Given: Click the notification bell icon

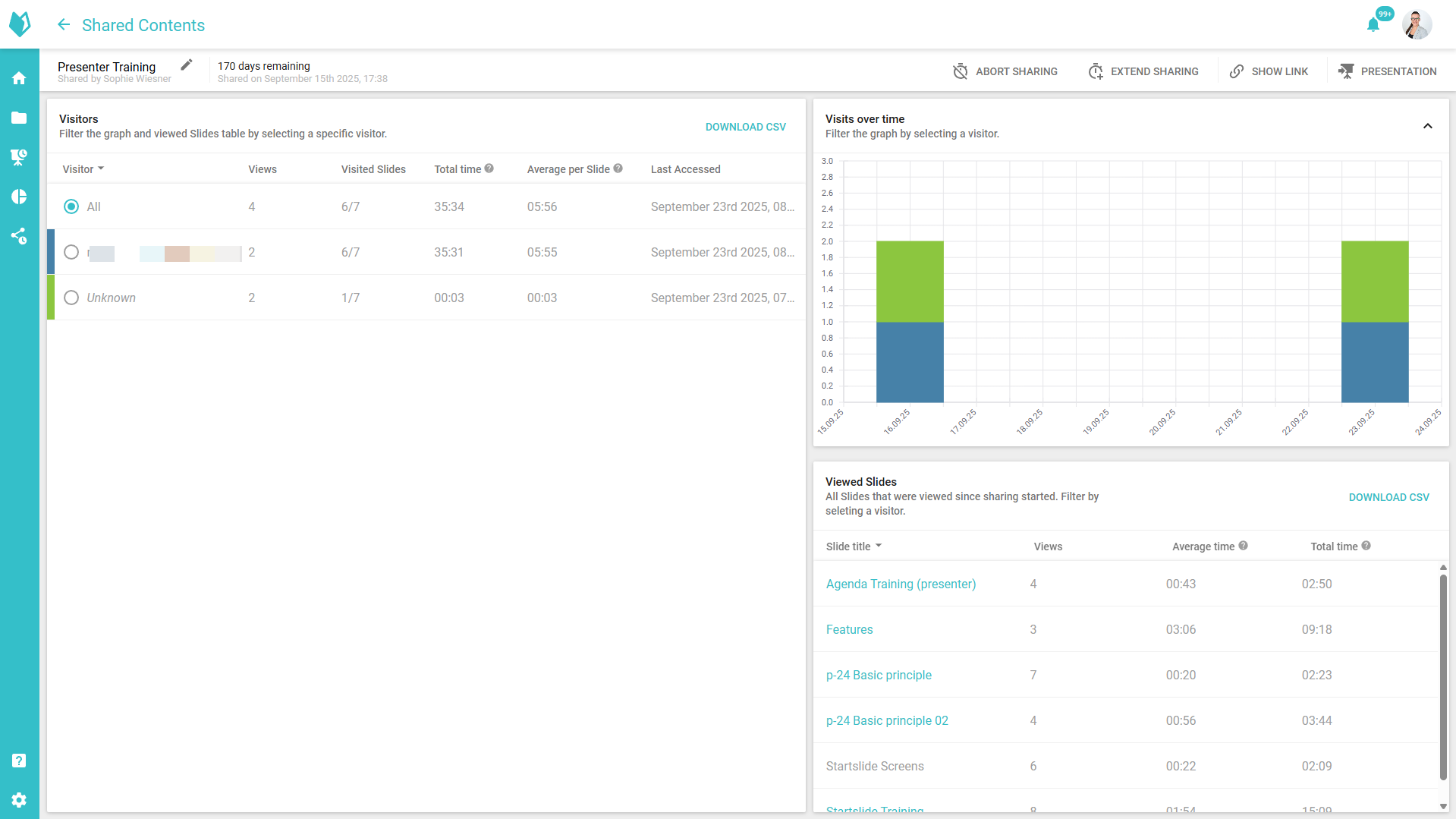Looking at the screenshot, I should (x=1373, y=25).
